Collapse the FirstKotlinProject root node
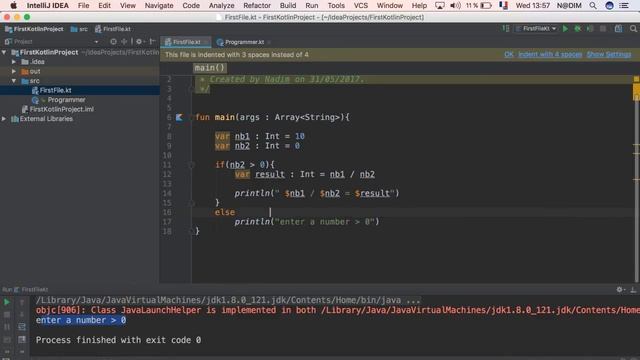This screenshot has height=360, width=640. [4, 52]
